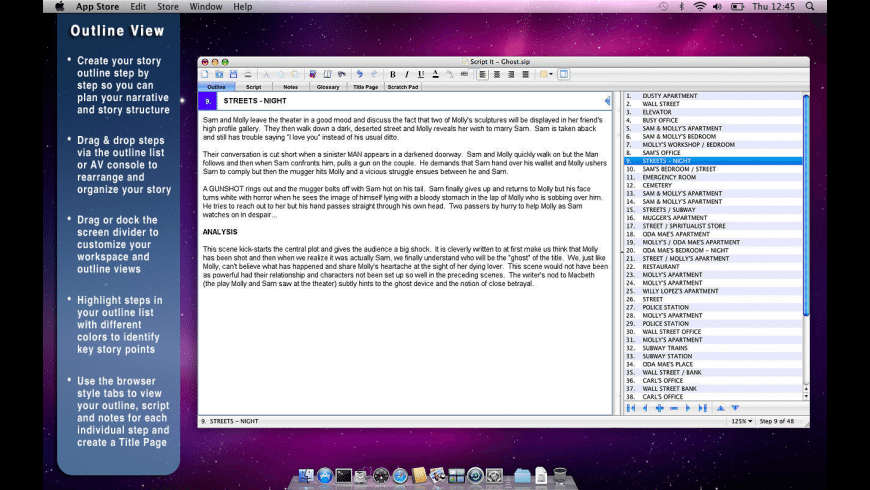Jump to last step in outline

(703, 408)
